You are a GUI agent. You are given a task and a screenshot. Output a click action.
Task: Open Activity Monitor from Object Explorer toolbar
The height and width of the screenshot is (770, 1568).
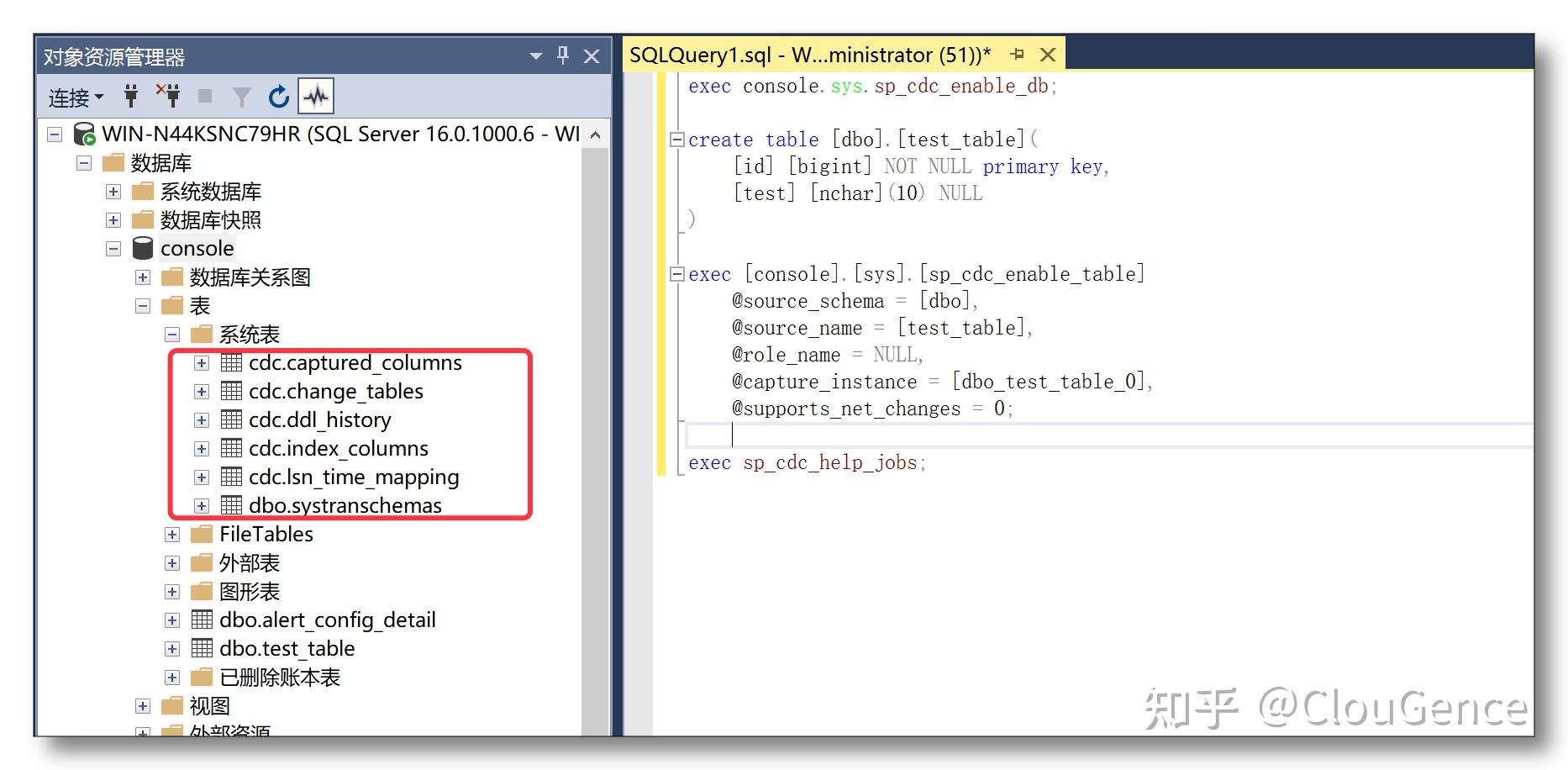[x=318, y=95]
